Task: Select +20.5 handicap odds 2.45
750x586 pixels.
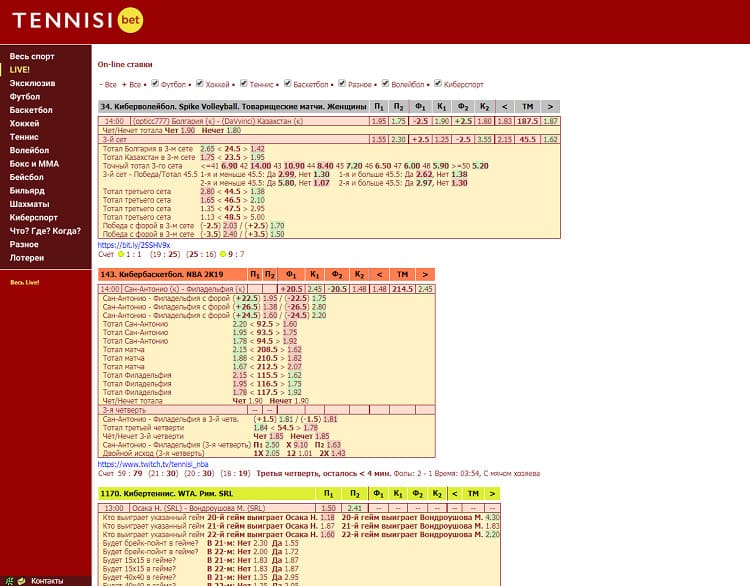Action: [315, 289]
